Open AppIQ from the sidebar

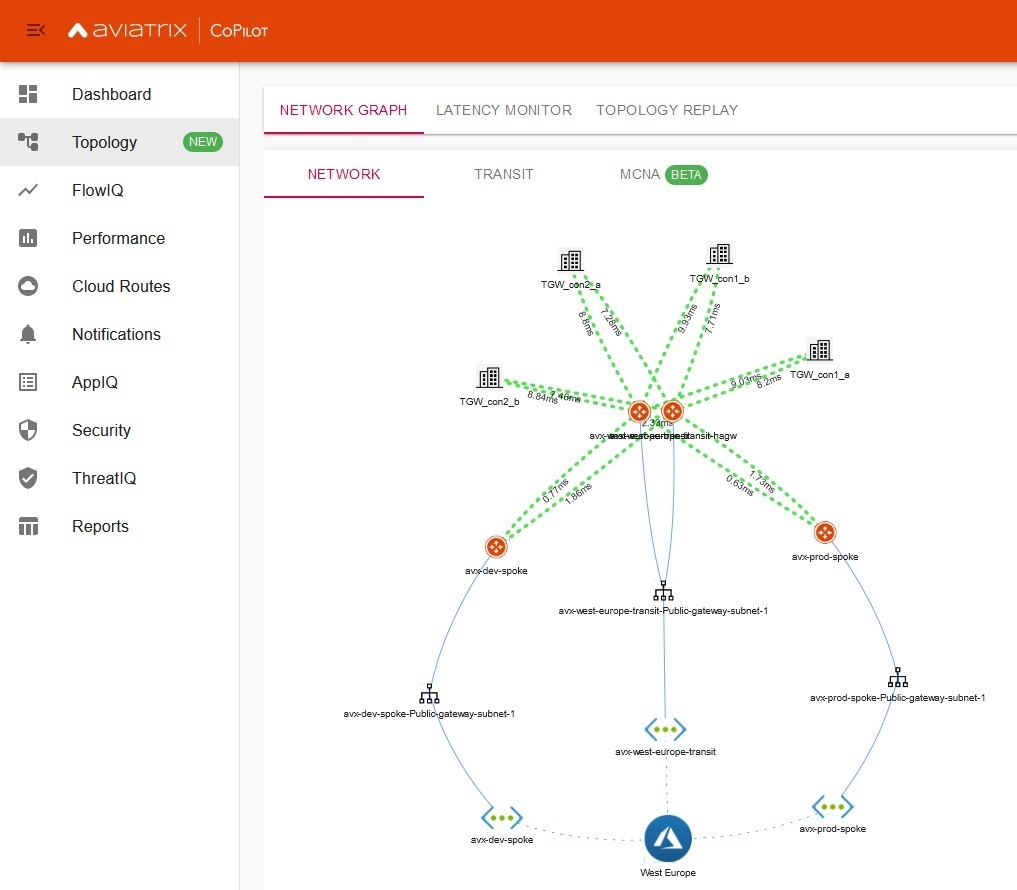pyautogui.click(x=119, y=382)
